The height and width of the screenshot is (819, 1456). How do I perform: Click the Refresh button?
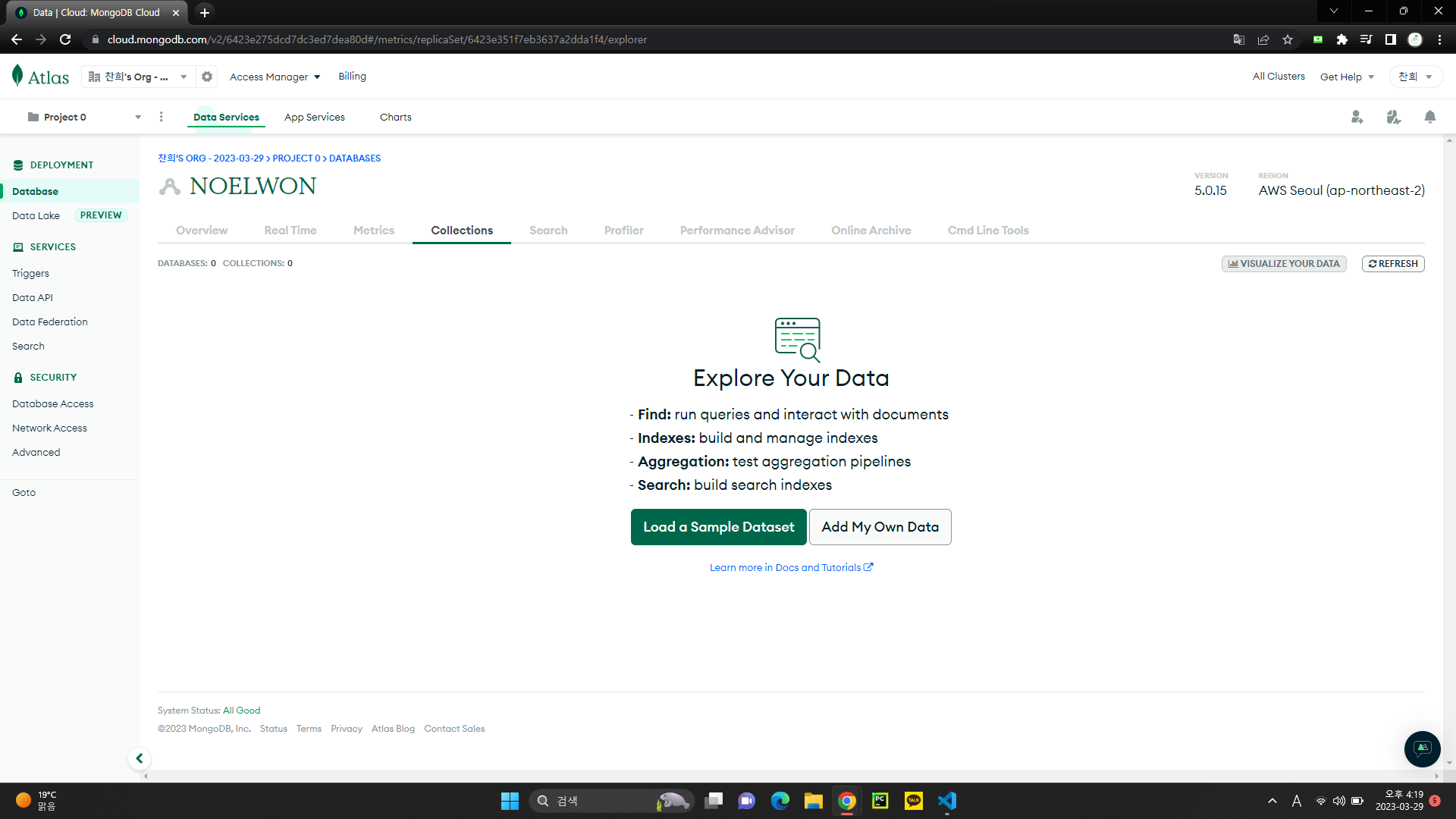[1393, 264]
